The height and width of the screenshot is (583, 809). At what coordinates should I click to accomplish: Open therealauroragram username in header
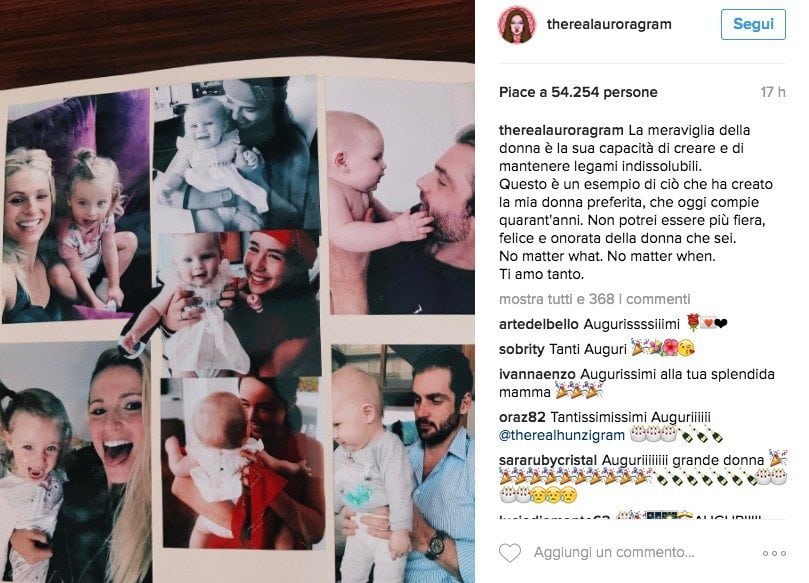609,24
